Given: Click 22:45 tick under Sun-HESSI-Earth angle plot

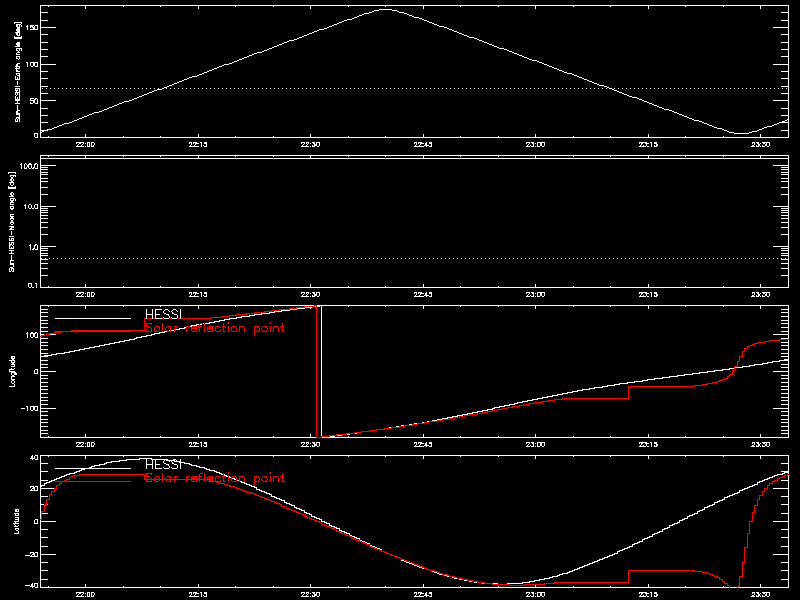Looking at the screenshot, I should click(x=422, y=145).
